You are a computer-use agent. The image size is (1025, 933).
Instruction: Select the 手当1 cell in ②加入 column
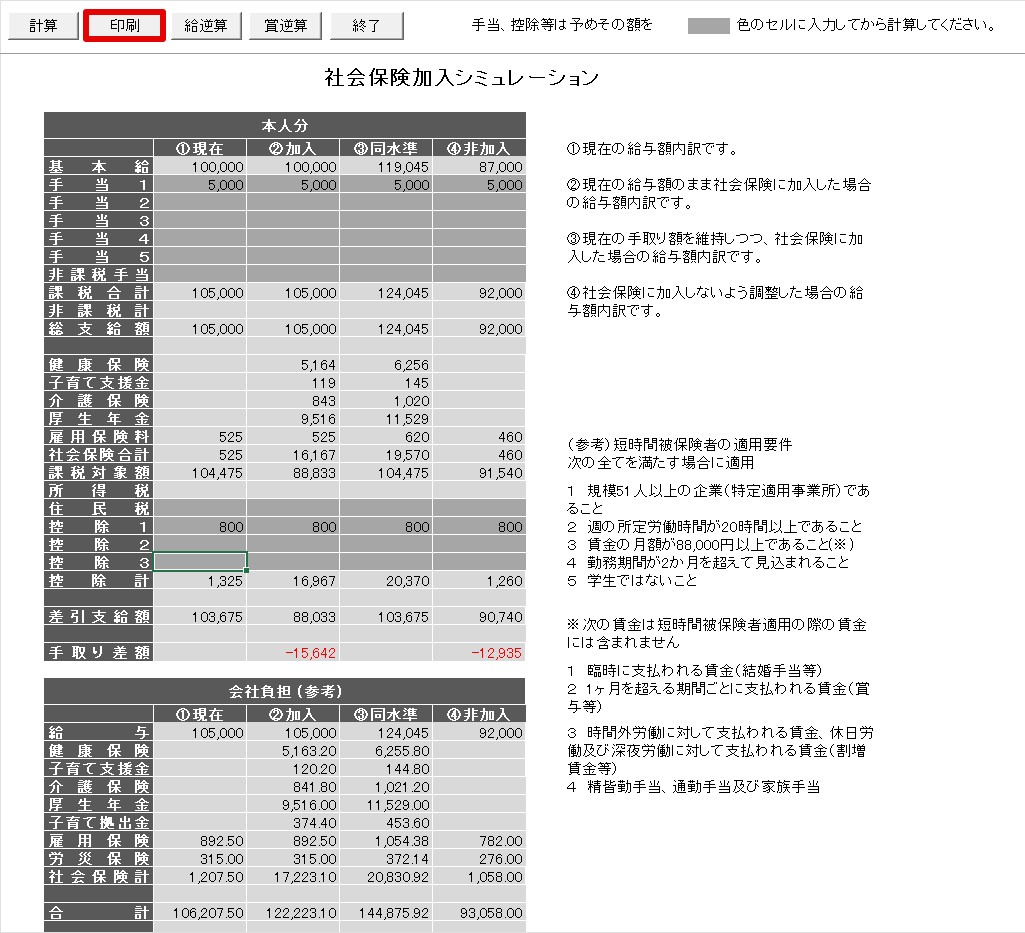tap(293, 185)
